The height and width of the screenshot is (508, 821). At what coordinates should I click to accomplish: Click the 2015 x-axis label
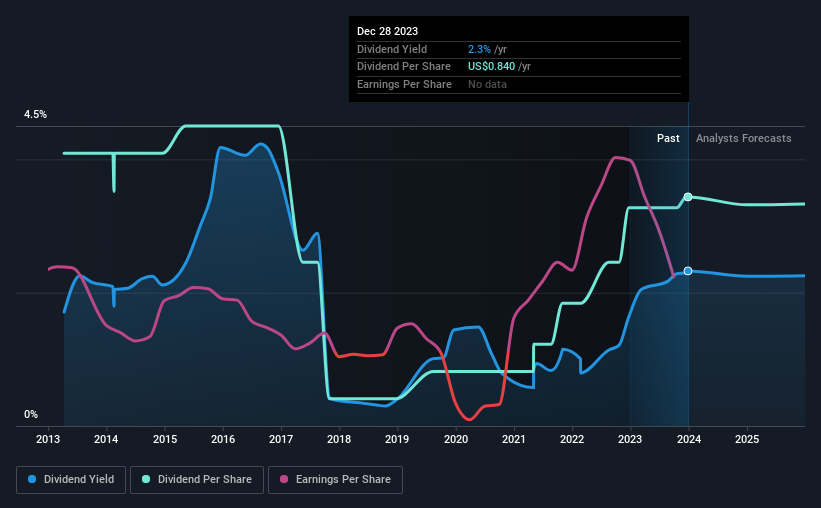click(x=165, y=439)
